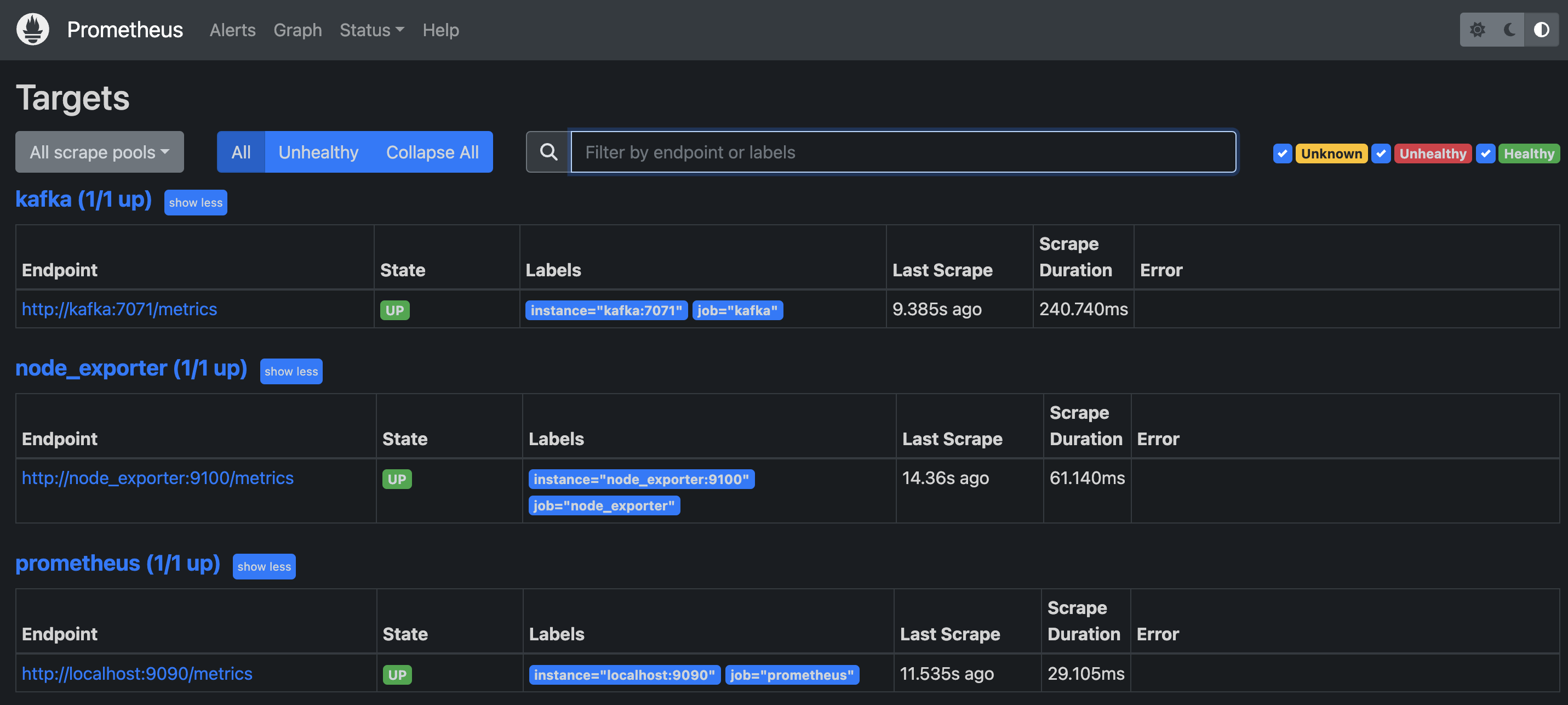Click the job="kafka" label badge
Screen dimensions: 1568x705
737,310
